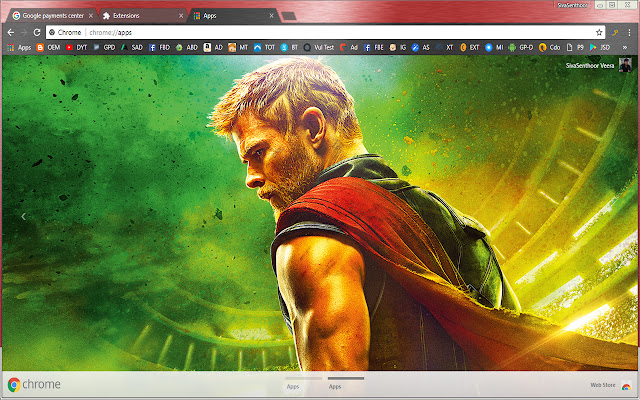Open the Apps shortcut in bookmarks bar
The height and width of the screenshot is (400, 640).
click(19, 47)
